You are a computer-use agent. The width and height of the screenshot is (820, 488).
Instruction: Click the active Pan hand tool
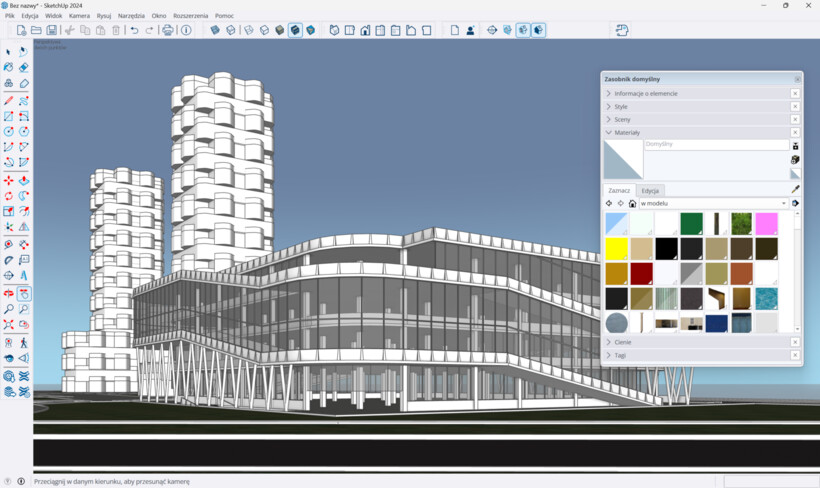(24, 293)
